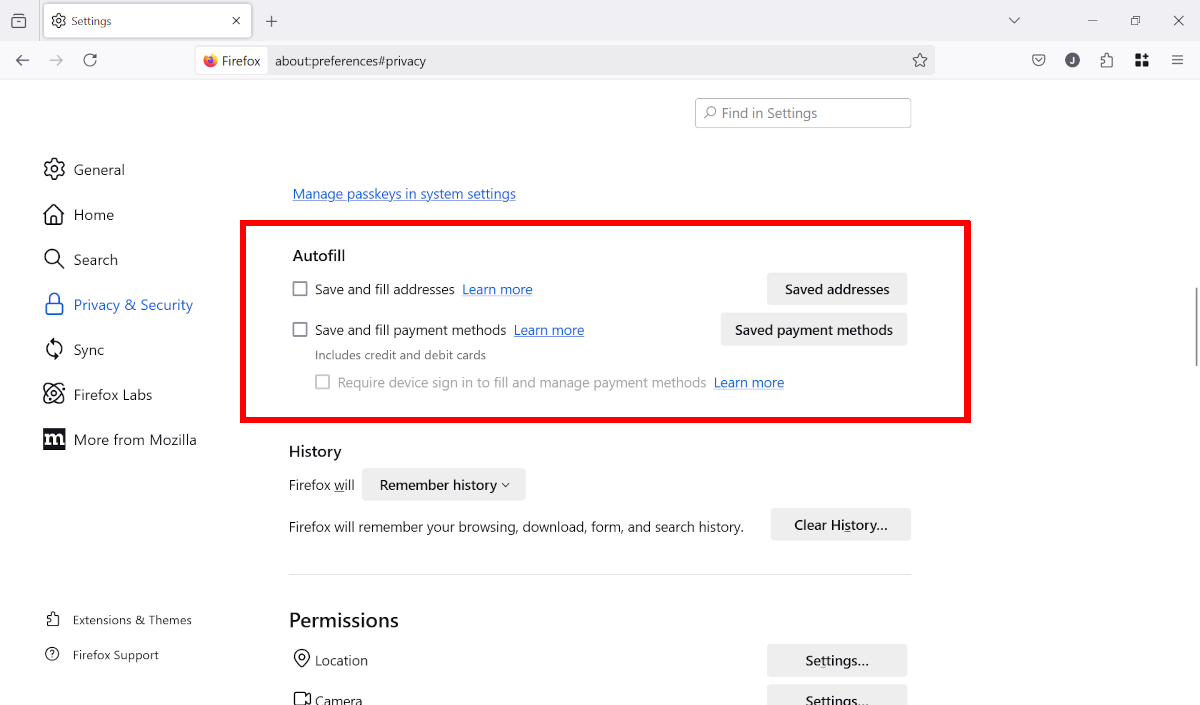
Task: Click the Find in Settings search field
Action: click(x=803, y=112)
